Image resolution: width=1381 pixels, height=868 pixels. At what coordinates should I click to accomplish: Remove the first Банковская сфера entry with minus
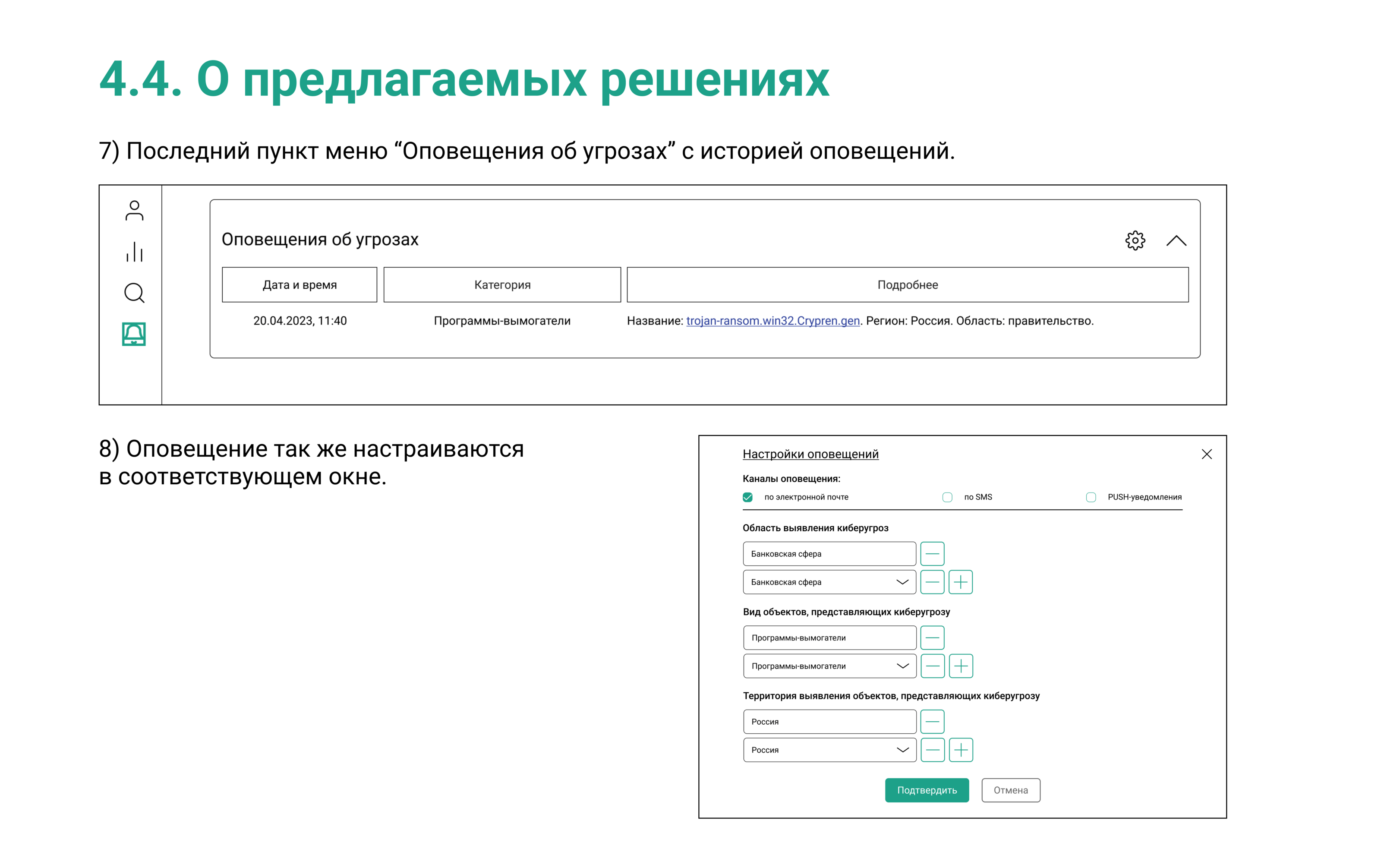[x=932, y=554]
